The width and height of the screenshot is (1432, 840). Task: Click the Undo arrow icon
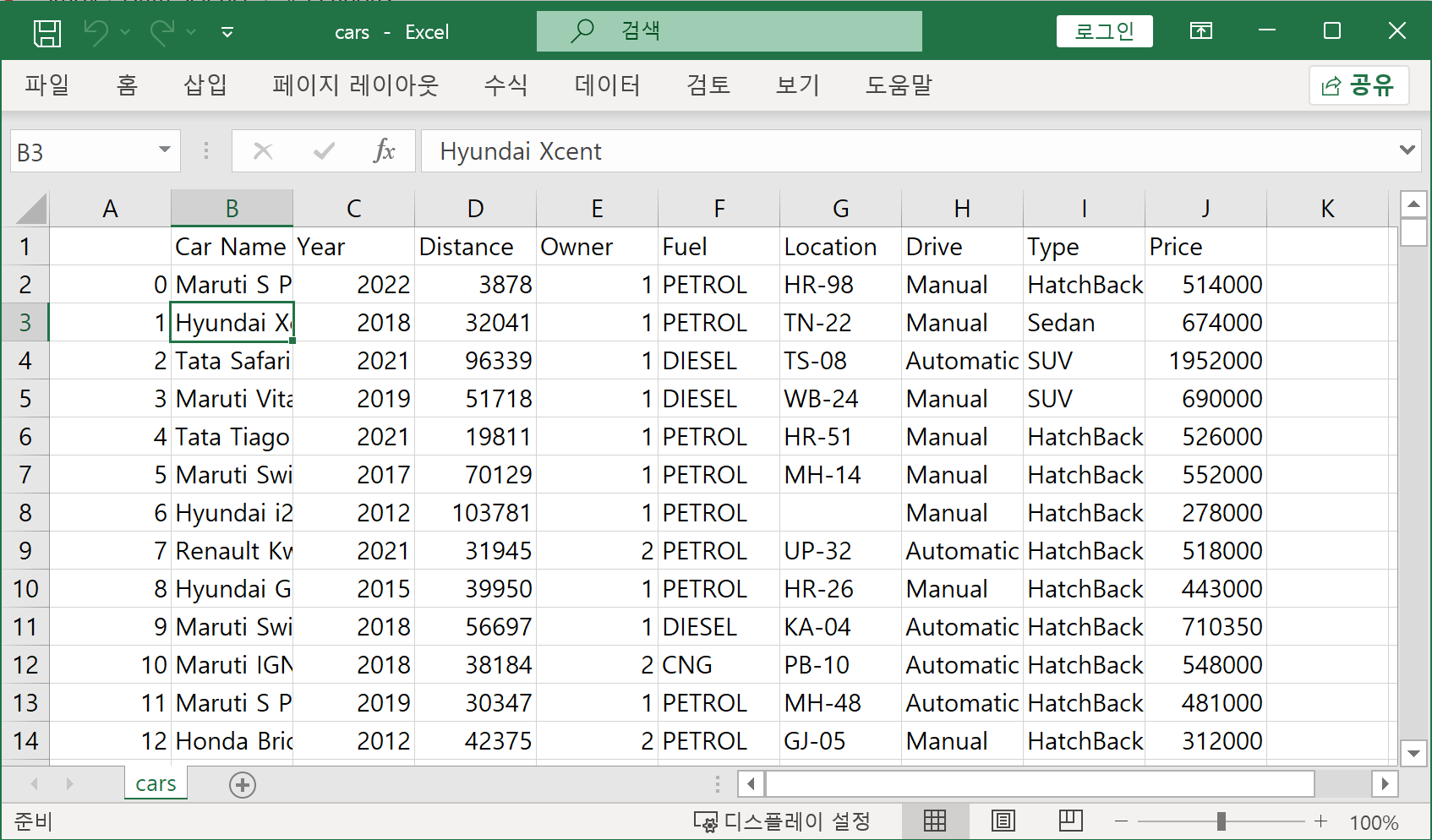(x=96, y=32)
